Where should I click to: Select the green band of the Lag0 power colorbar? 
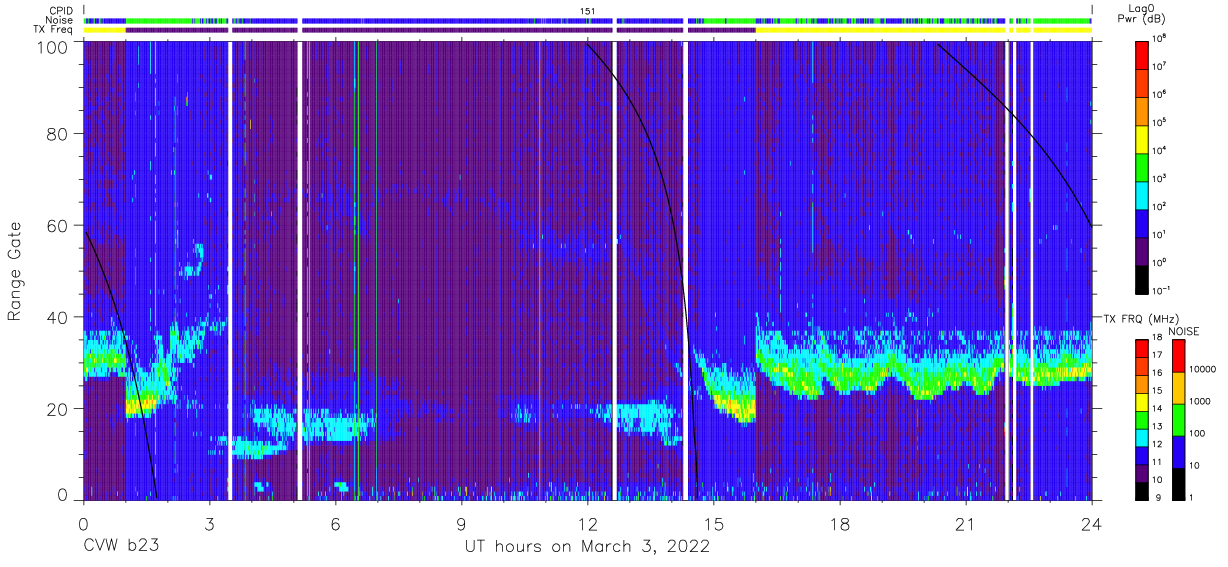pyautogui.click(x=1144, y=166)
